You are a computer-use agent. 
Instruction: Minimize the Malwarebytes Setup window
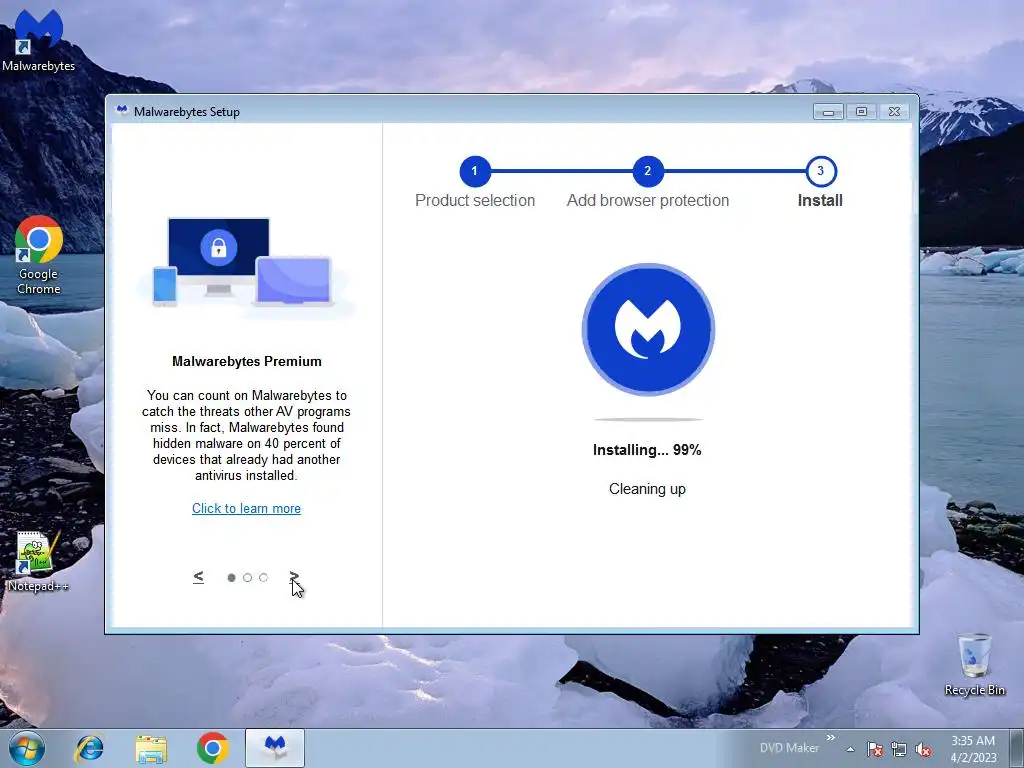coord(828,112)
